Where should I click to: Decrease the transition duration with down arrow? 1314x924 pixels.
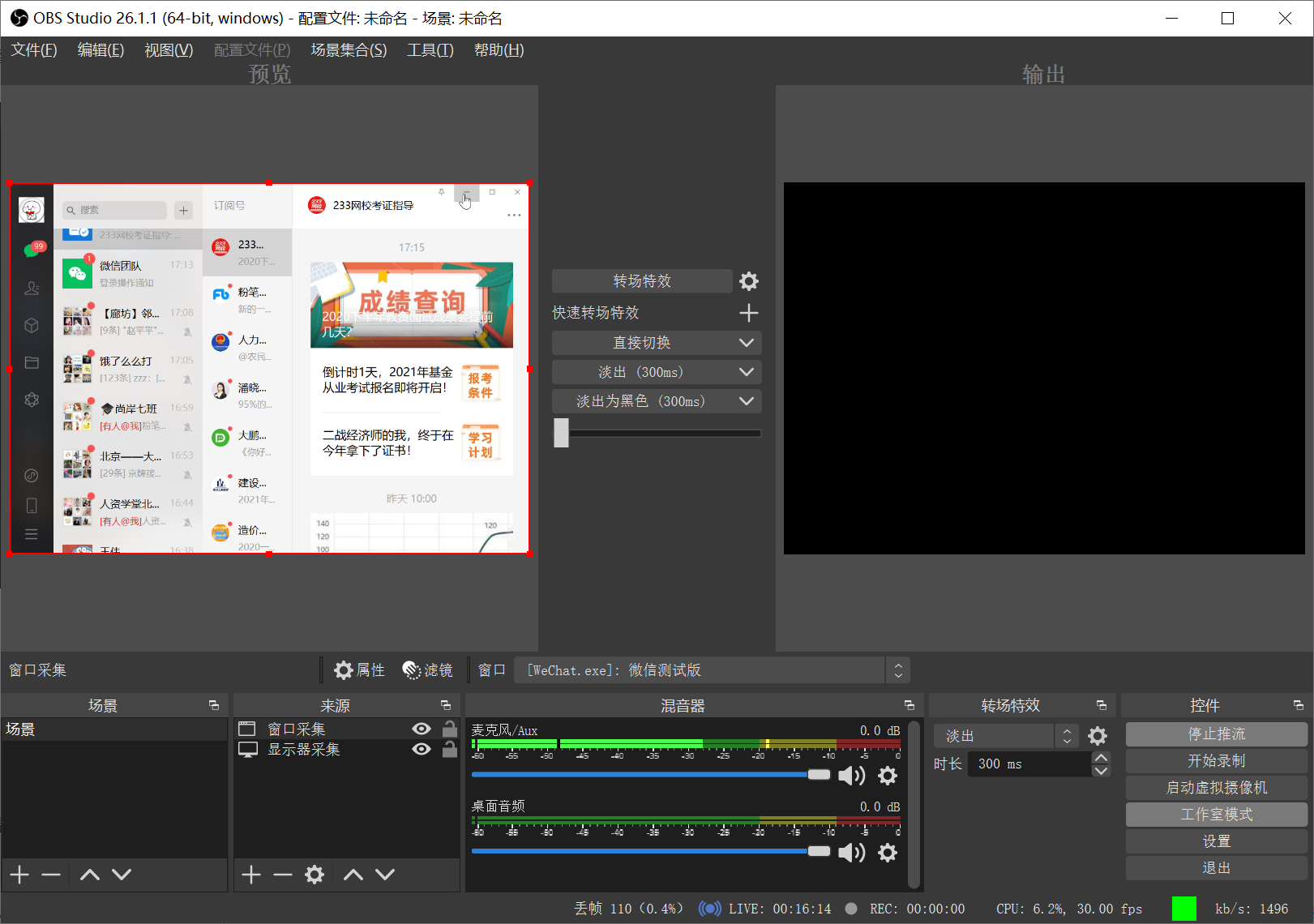pyautogui.click(x=1101, y=771)
